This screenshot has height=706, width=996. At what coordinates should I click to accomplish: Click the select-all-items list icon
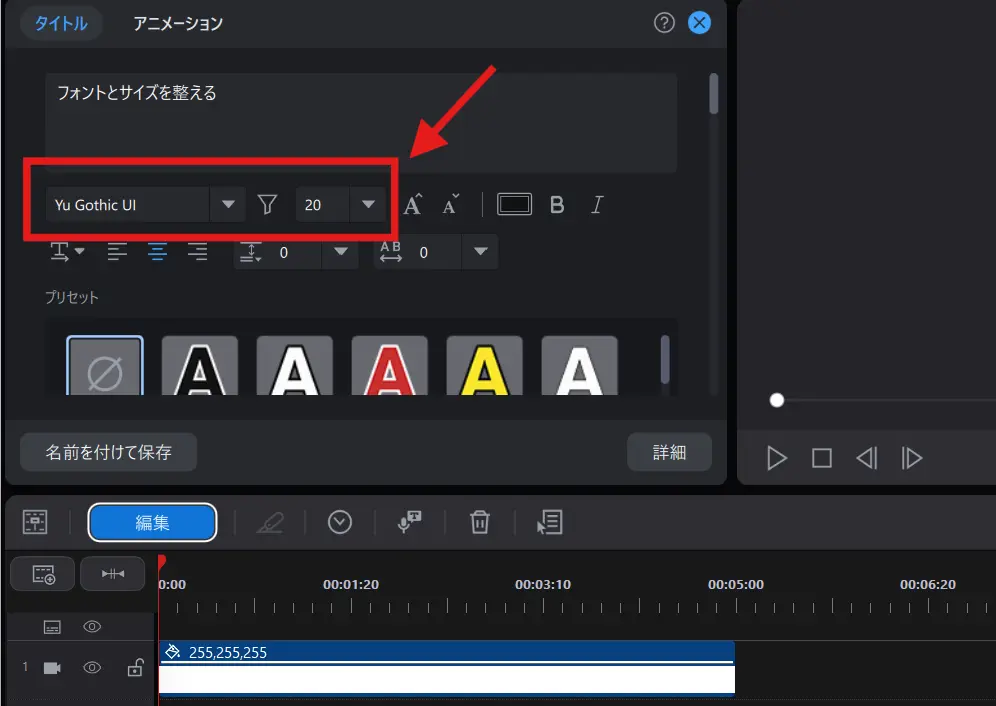click(x=550, y=522)
